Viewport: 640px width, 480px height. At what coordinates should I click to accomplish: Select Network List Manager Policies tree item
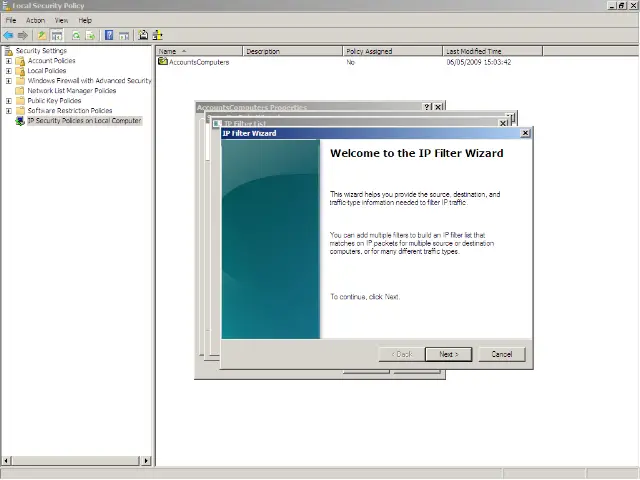72,91
